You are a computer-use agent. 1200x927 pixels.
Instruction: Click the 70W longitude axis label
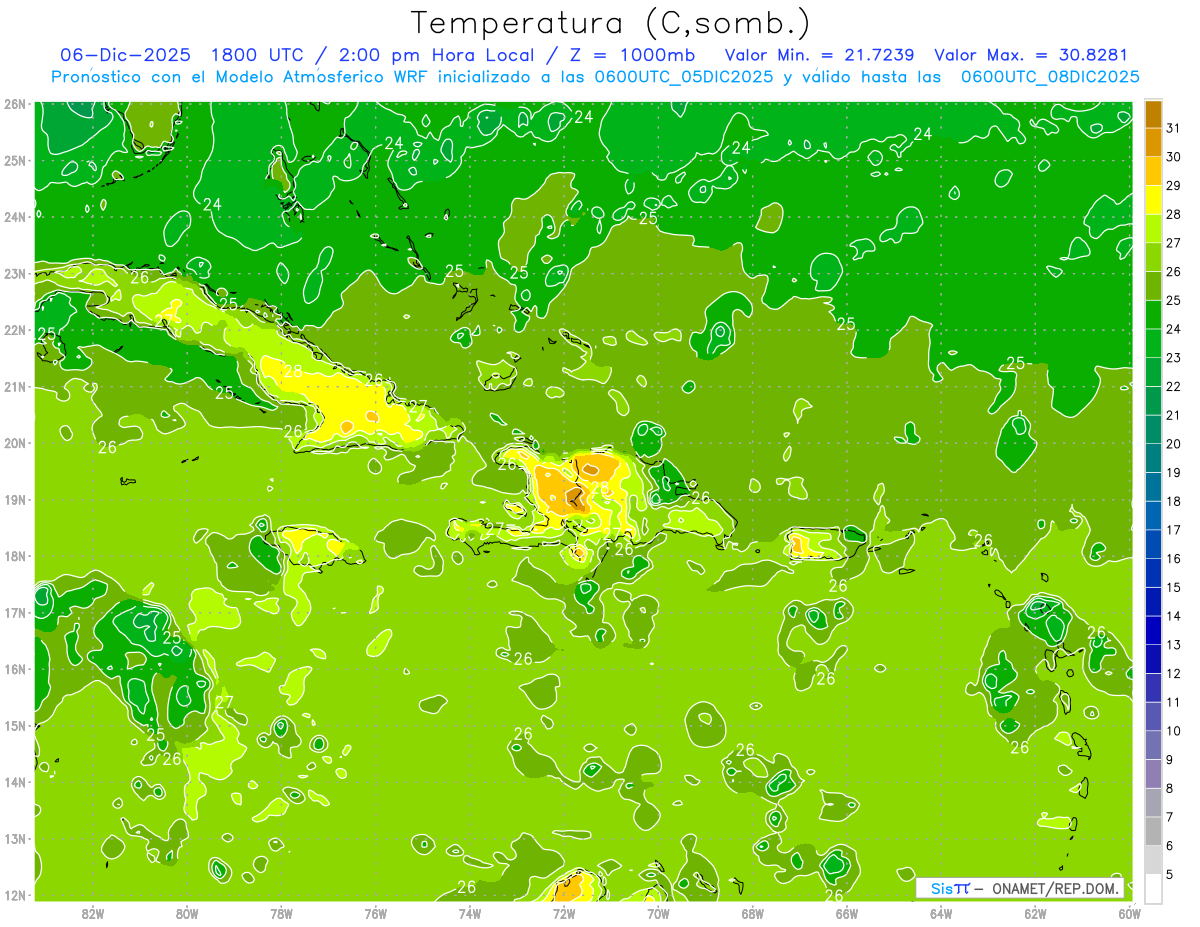(658, 913)
